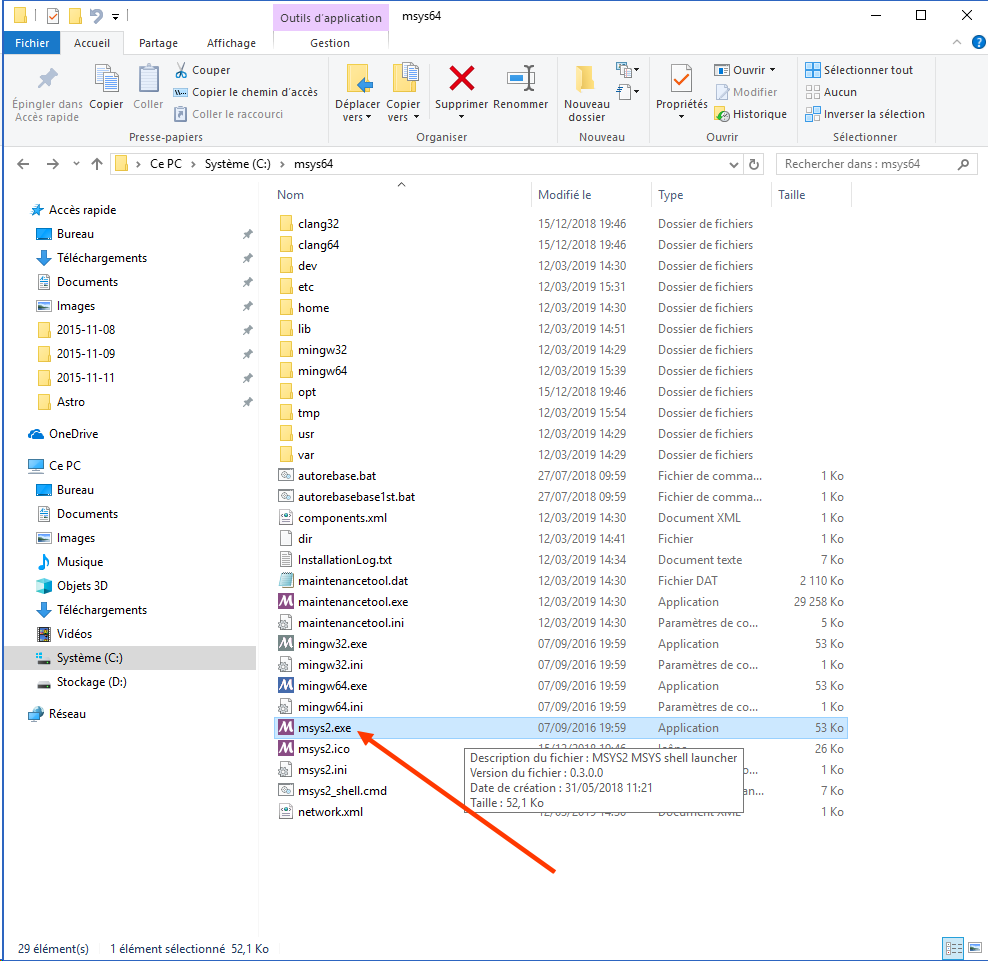Click the Couper scissors command
988x961 pixels.
(202, 70)
